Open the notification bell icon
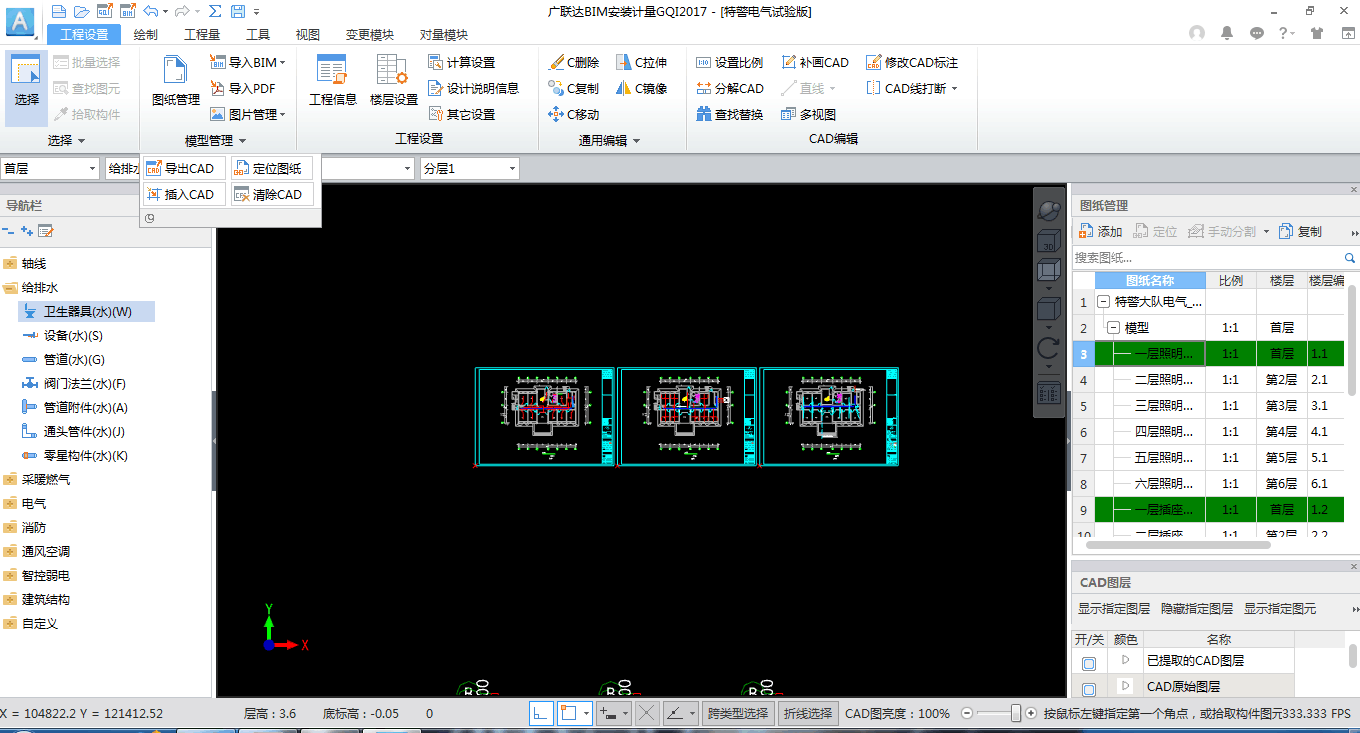This screenshot has width=1360, height=733. [1227, 33]
